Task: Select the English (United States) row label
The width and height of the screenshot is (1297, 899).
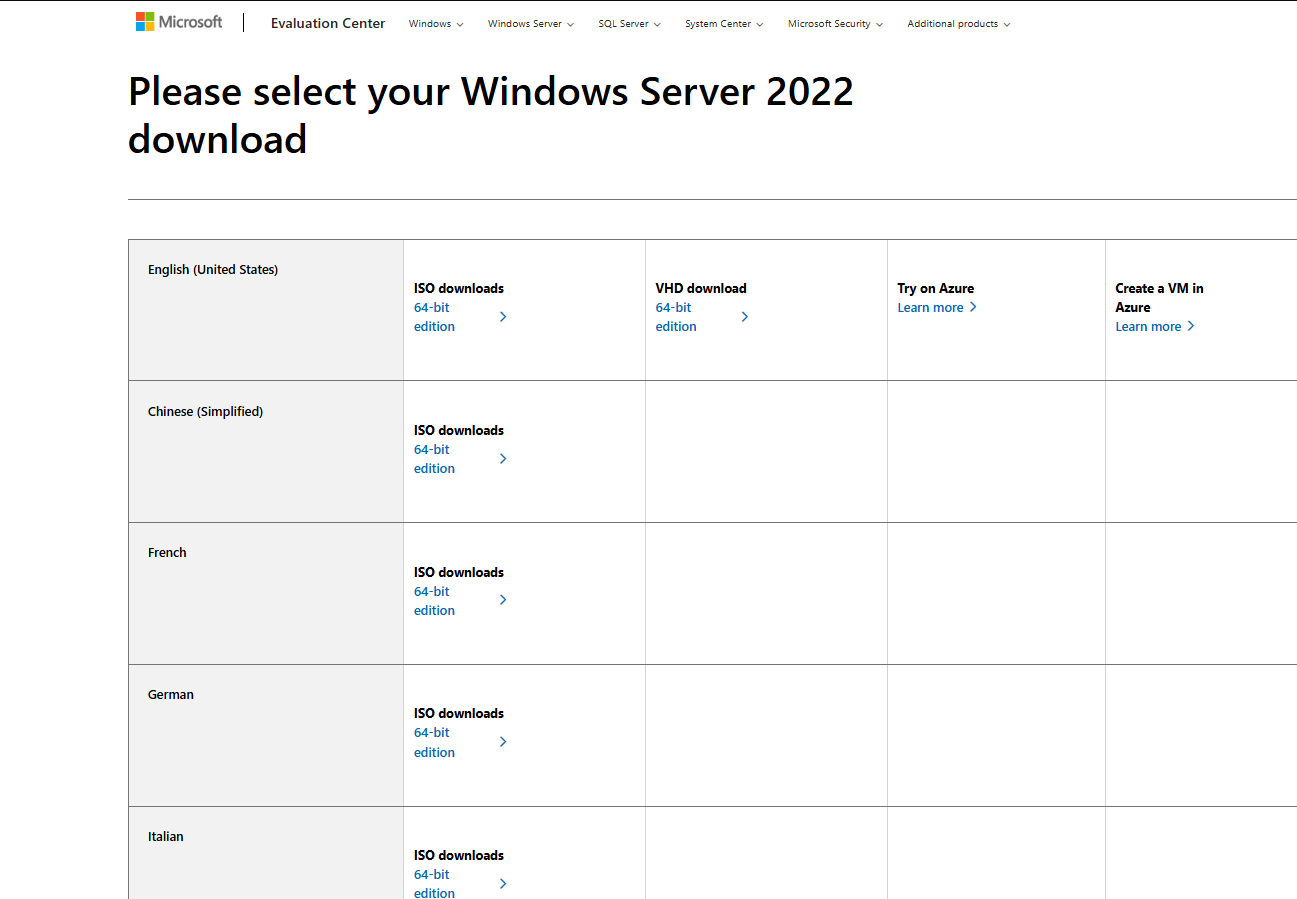Action: (213, 270)
